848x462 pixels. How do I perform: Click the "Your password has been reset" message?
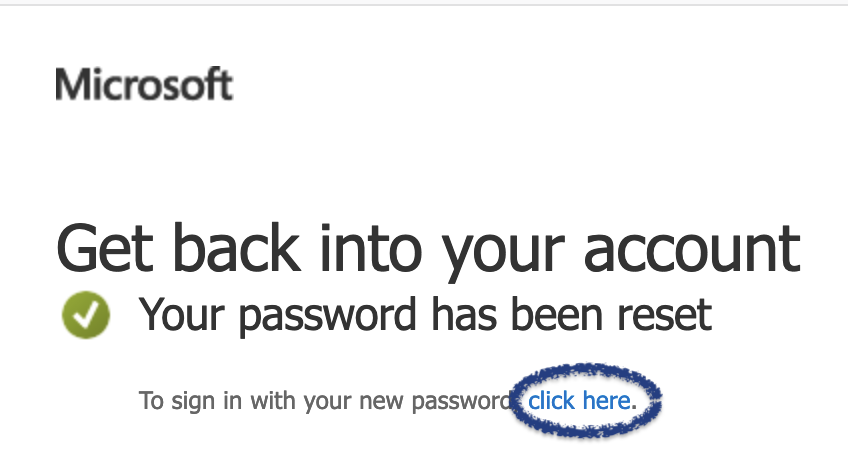coord(425,315)
